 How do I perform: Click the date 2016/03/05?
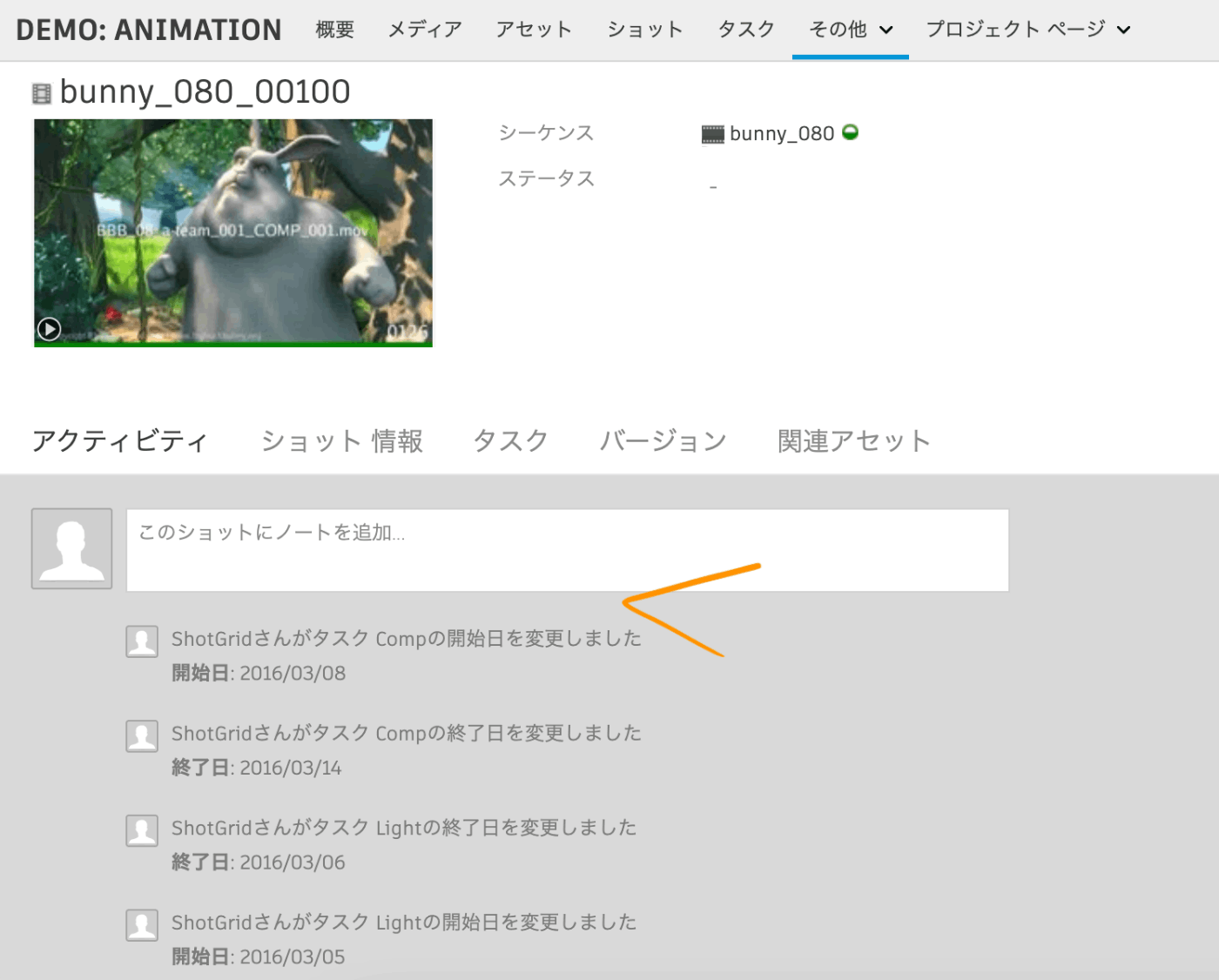pyautogui.click(x=293, y=957)
